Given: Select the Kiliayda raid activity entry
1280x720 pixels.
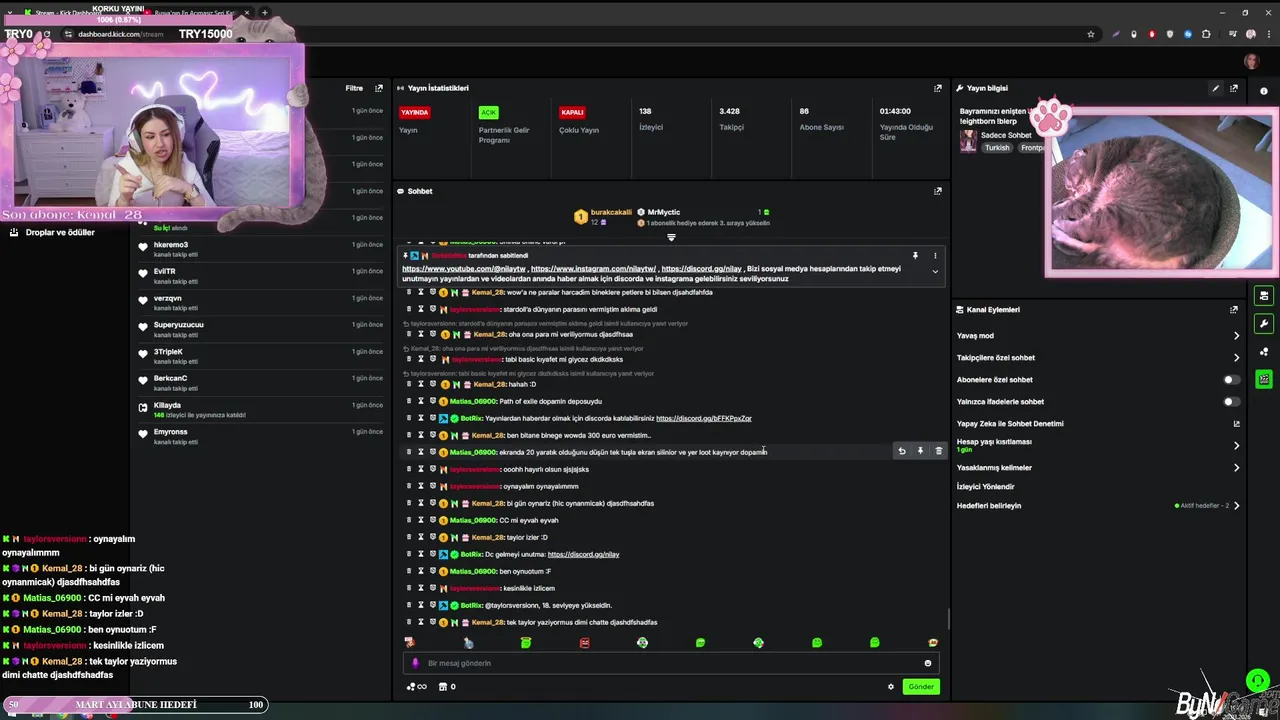Looking at the screenshot, I should [262, 409].
